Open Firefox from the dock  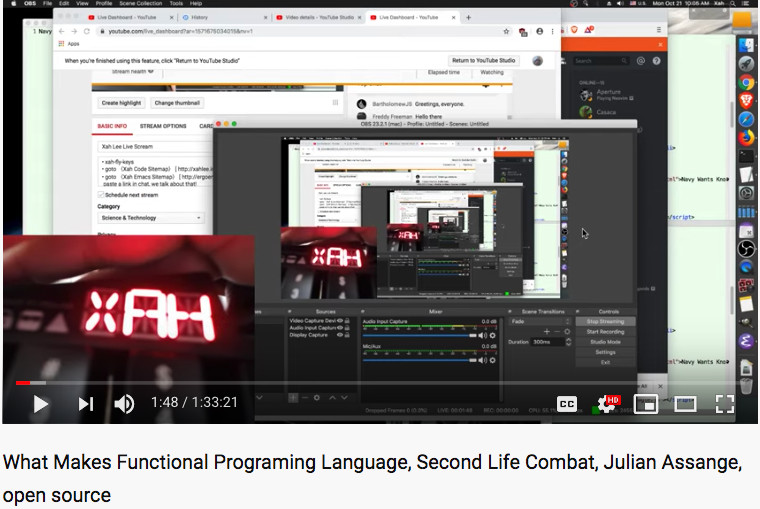746,137
